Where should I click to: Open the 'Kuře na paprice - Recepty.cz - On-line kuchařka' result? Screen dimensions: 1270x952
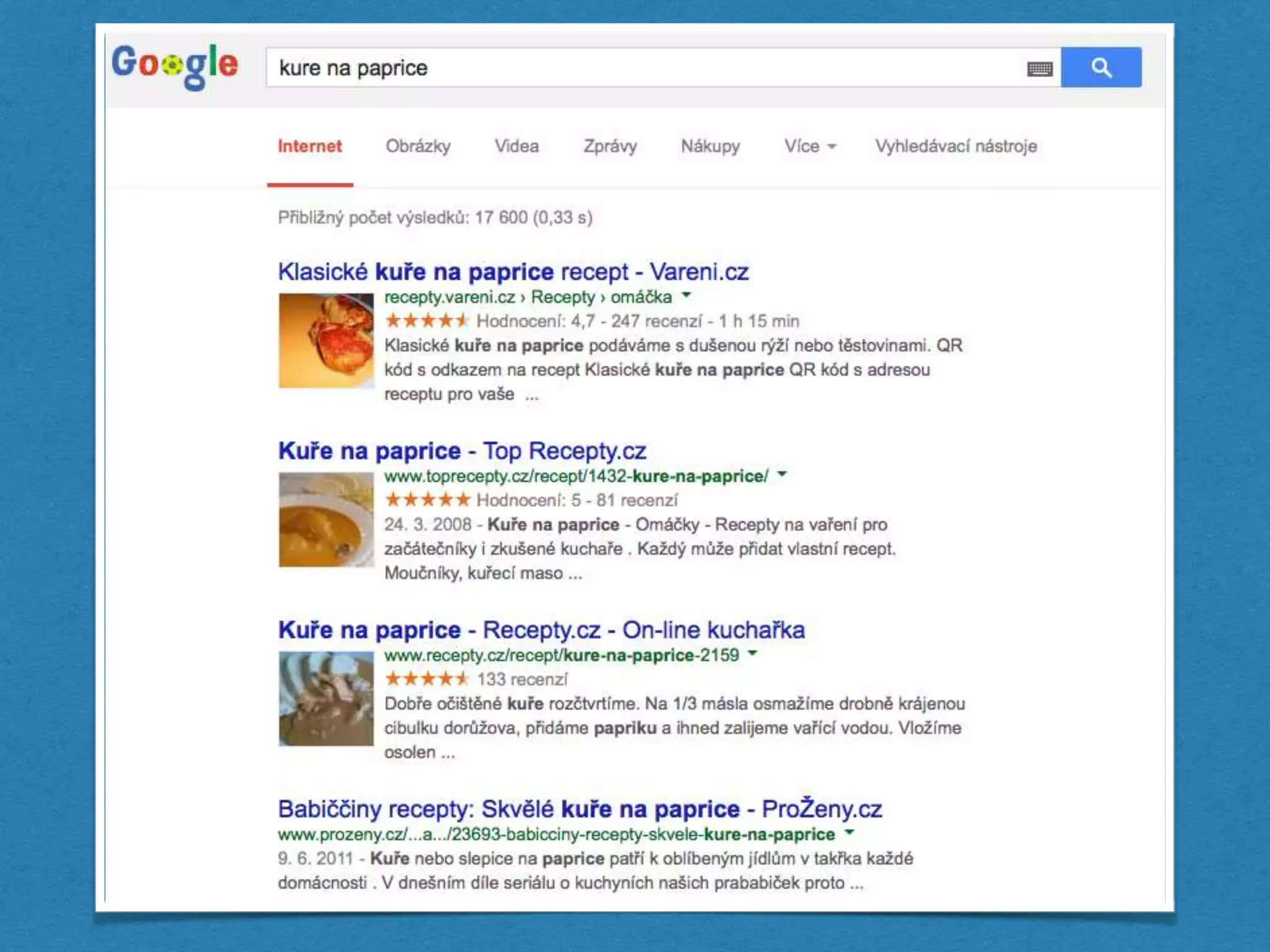(541, 630)
